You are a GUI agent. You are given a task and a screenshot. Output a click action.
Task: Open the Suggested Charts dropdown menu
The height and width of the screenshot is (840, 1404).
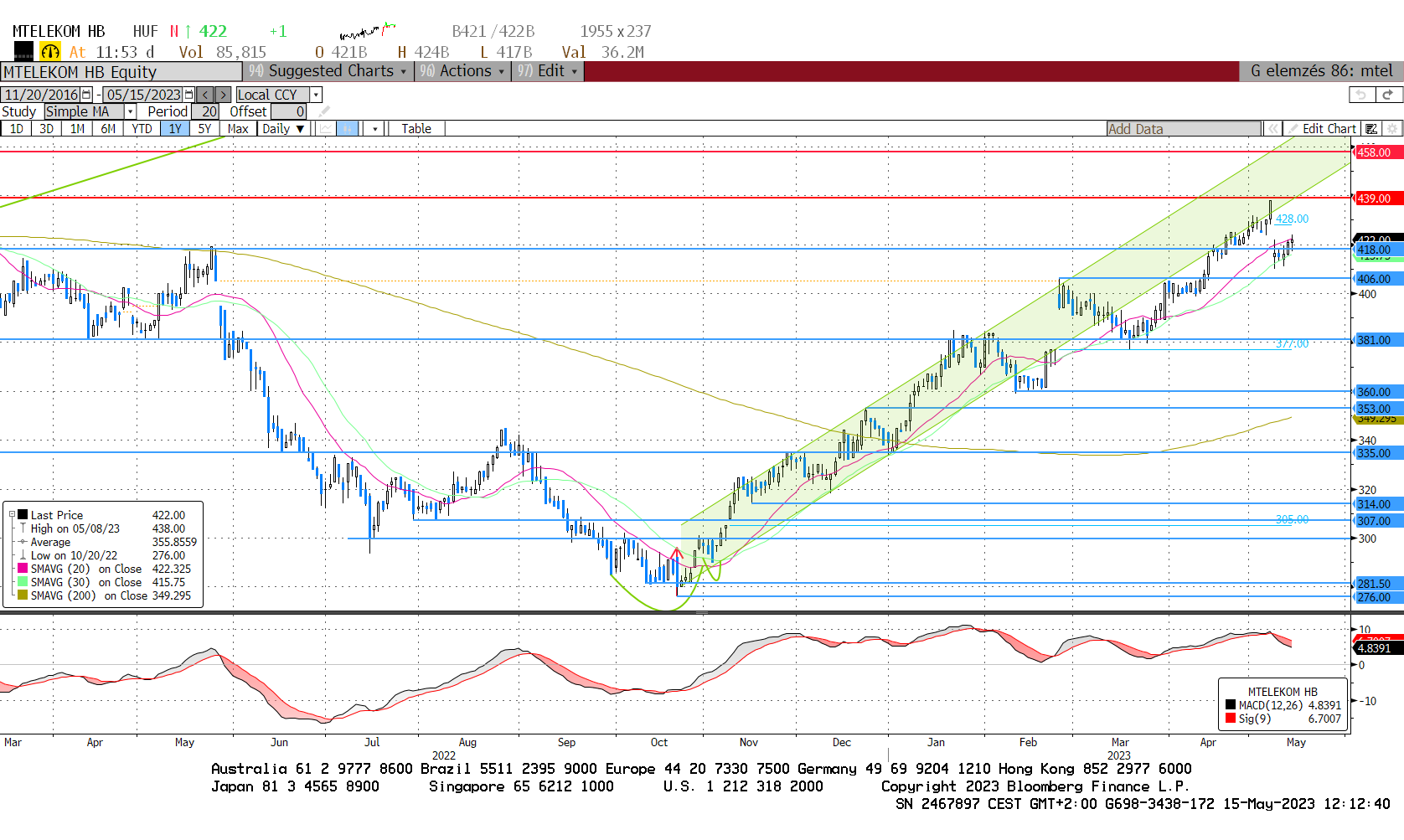pyautogui.click(x=328, y=71)
